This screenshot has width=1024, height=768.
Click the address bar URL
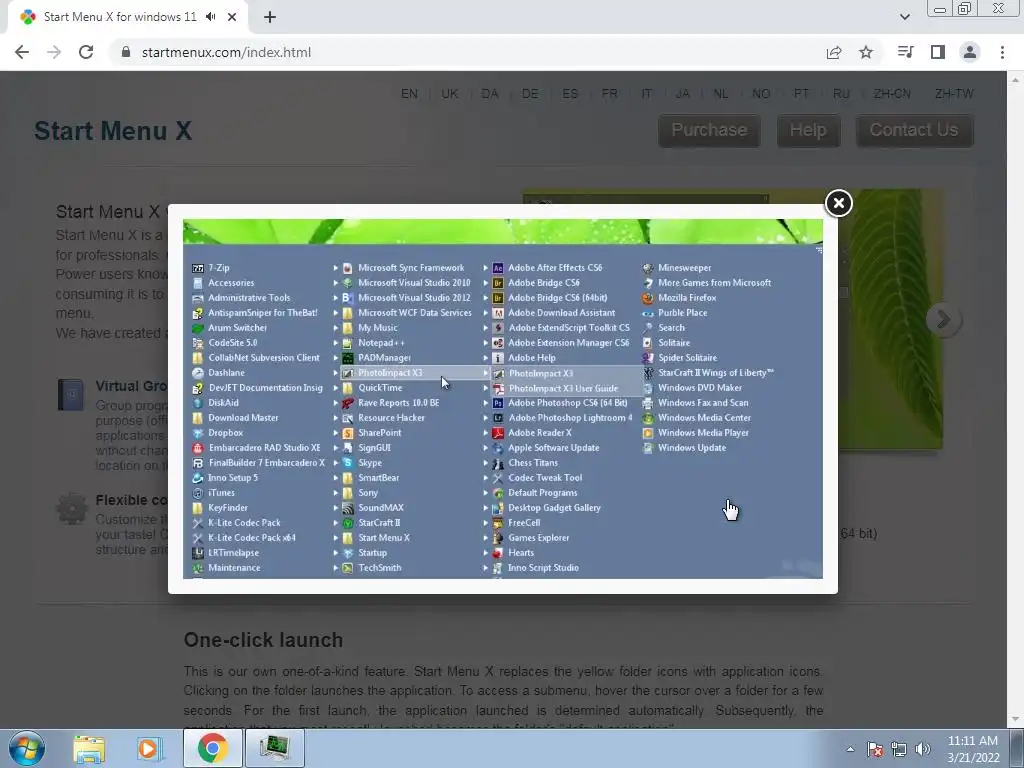click(x=226, y=52)
